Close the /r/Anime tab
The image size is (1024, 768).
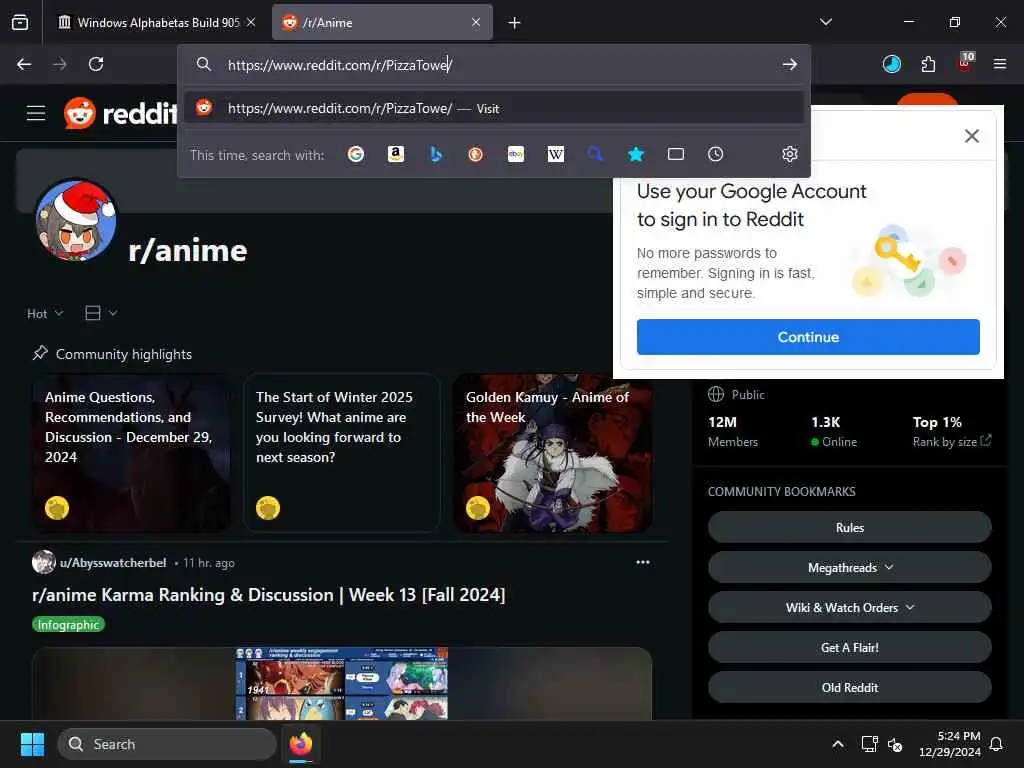coord(476,22)
